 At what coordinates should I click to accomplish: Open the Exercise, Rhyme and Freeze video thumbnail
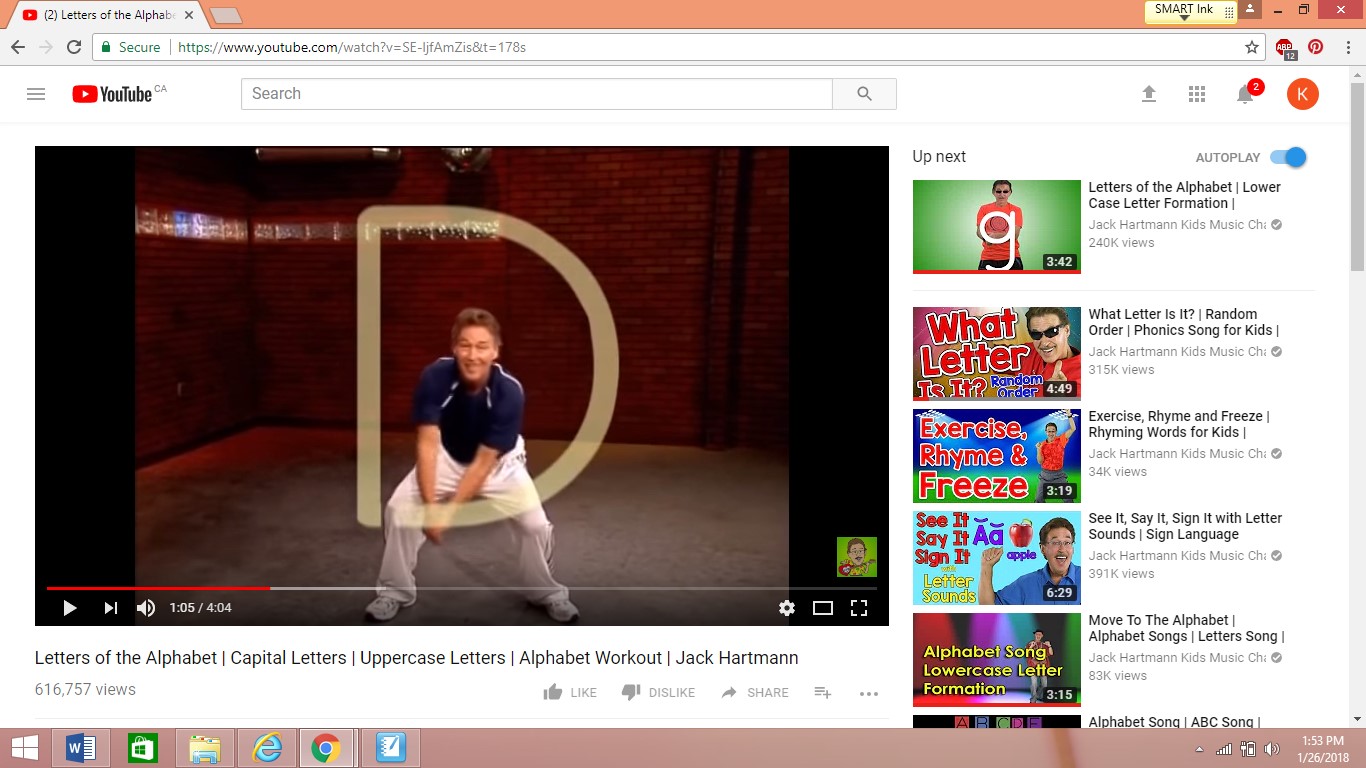pos(997,456)
